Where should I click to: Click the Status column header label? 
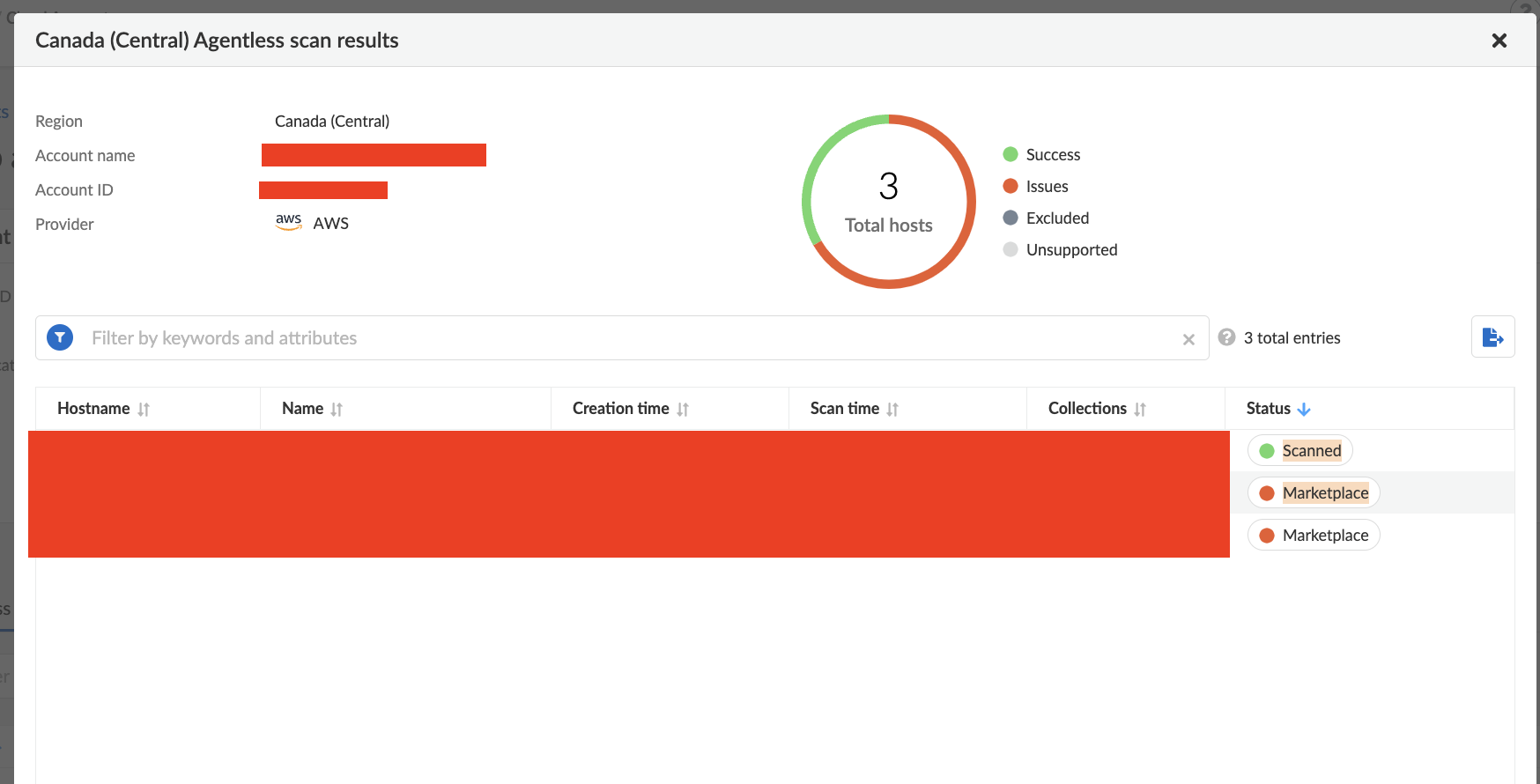[1269, 409]
